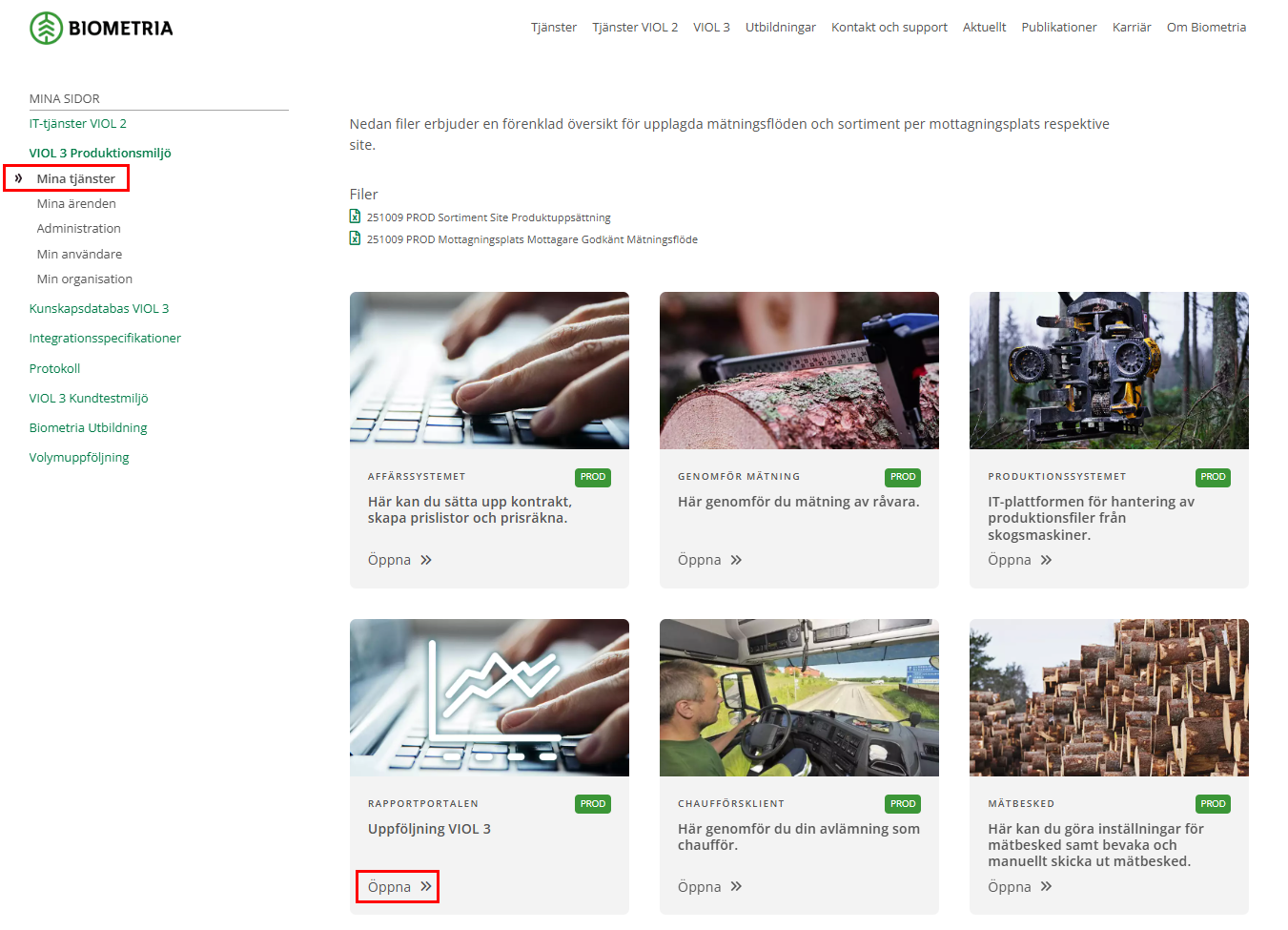
Task: Open Kunskapsdatabas VIOL 3 sidebar link
Action: pos(99,308)
